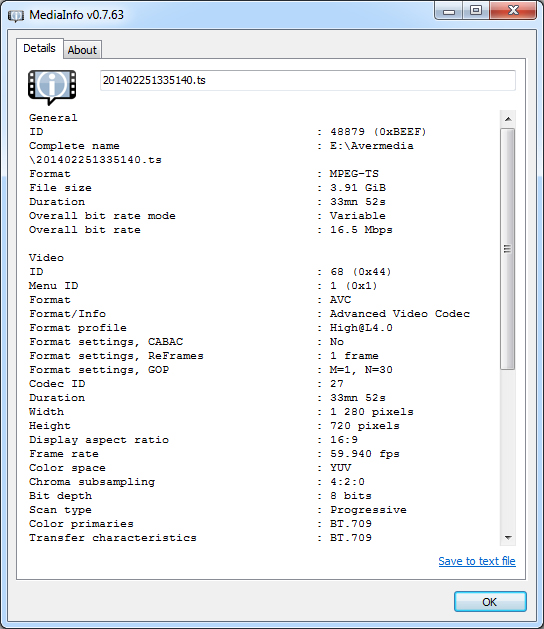The image size is (544, 629).
Task: Switch to the About tab
Action: click(x=82, y=50)
